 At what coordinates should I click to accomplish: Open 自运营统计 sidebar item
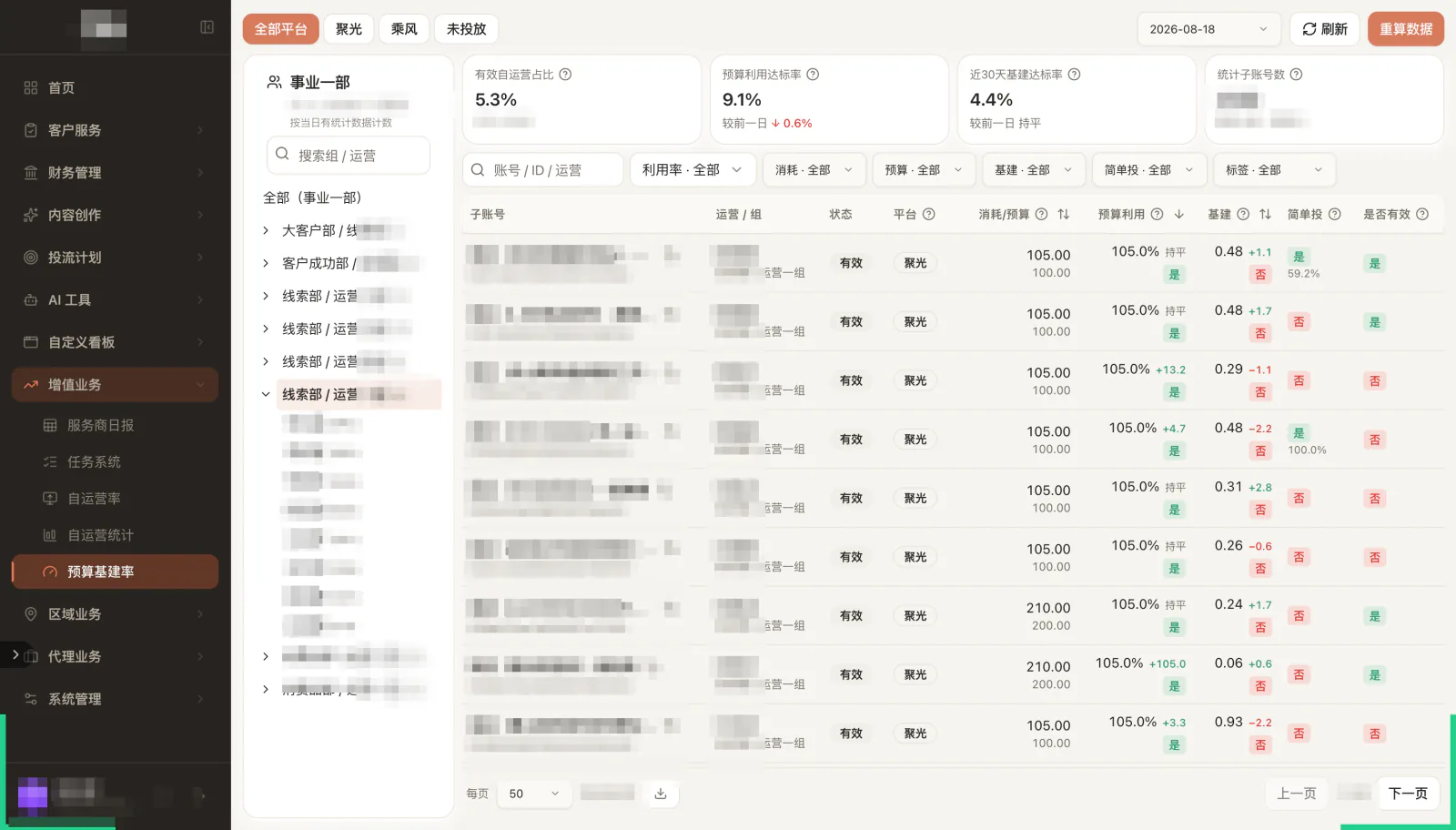pos(115,535)
